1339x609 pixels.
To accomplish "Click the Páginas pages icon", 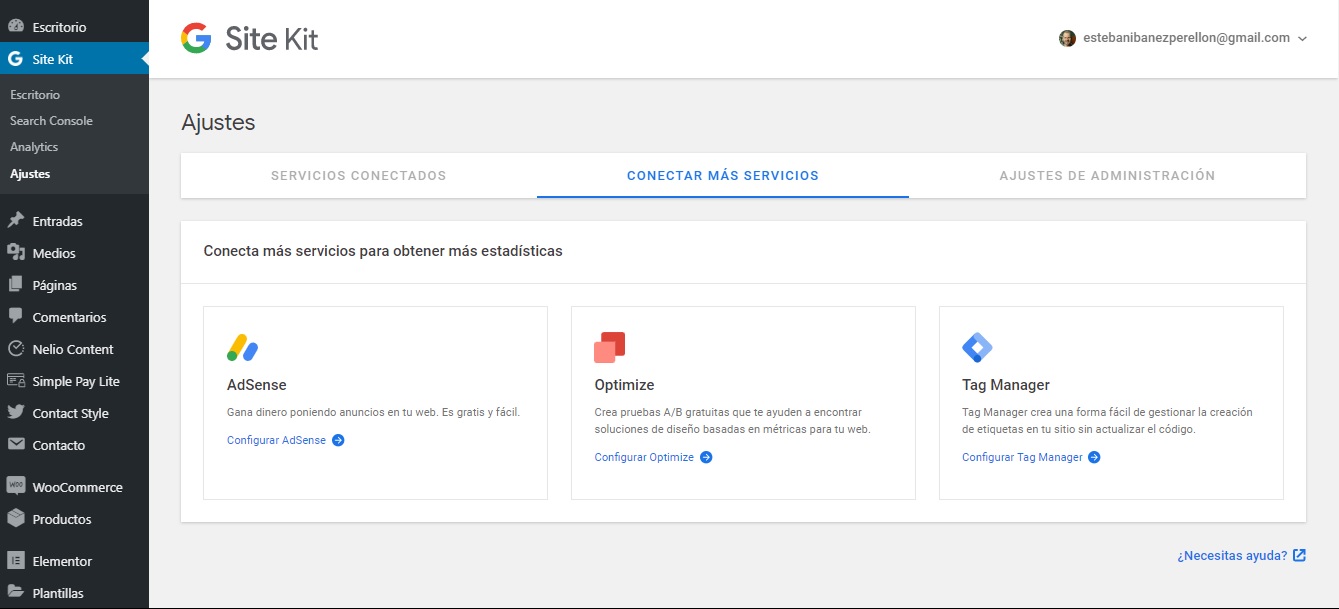I will 15,285.
